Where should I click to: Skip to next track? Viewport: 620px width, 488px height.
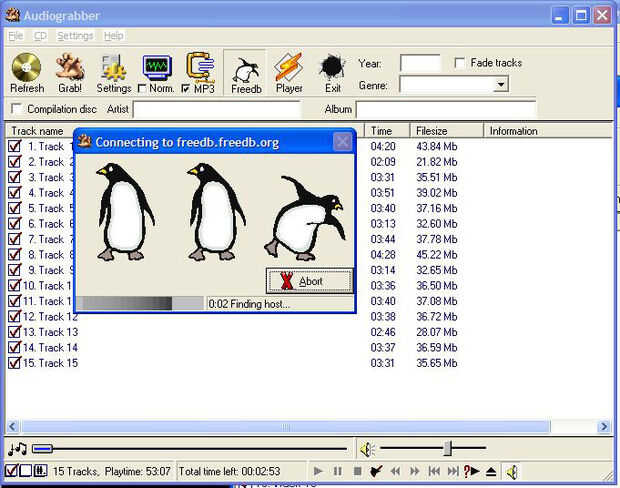pyautogui.click(x=453, y=471)
